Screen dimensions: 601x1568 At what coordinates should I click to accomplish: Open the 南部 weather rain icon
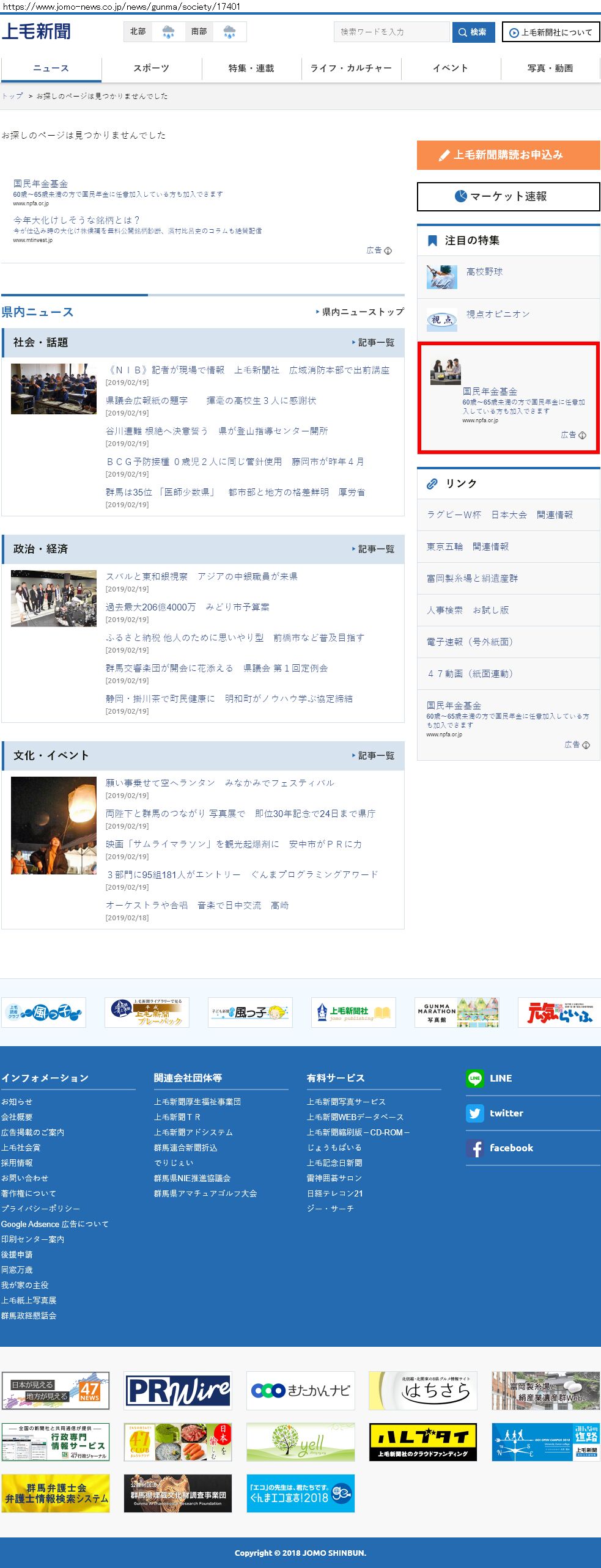pyautogui.click(x=229, y=32)
